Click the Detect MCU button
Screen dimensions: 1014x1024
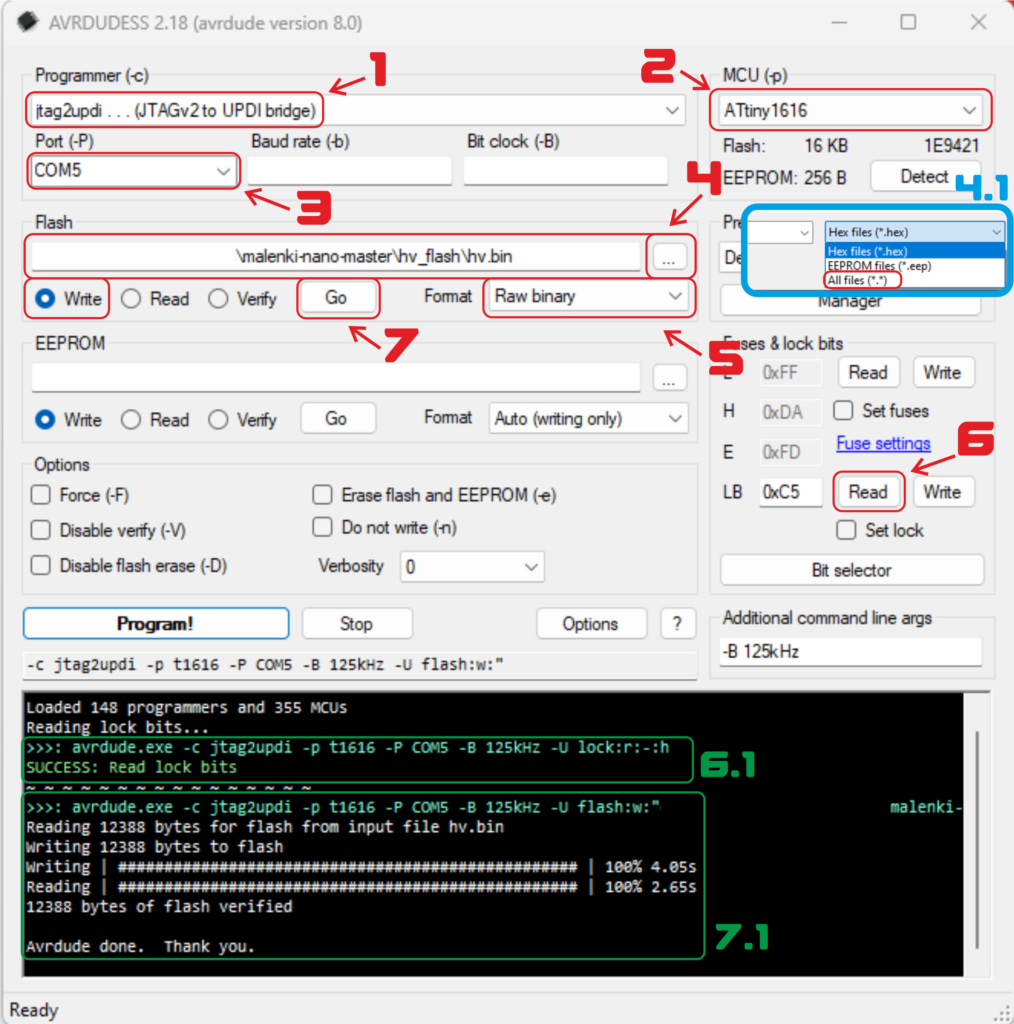point(923,176)
